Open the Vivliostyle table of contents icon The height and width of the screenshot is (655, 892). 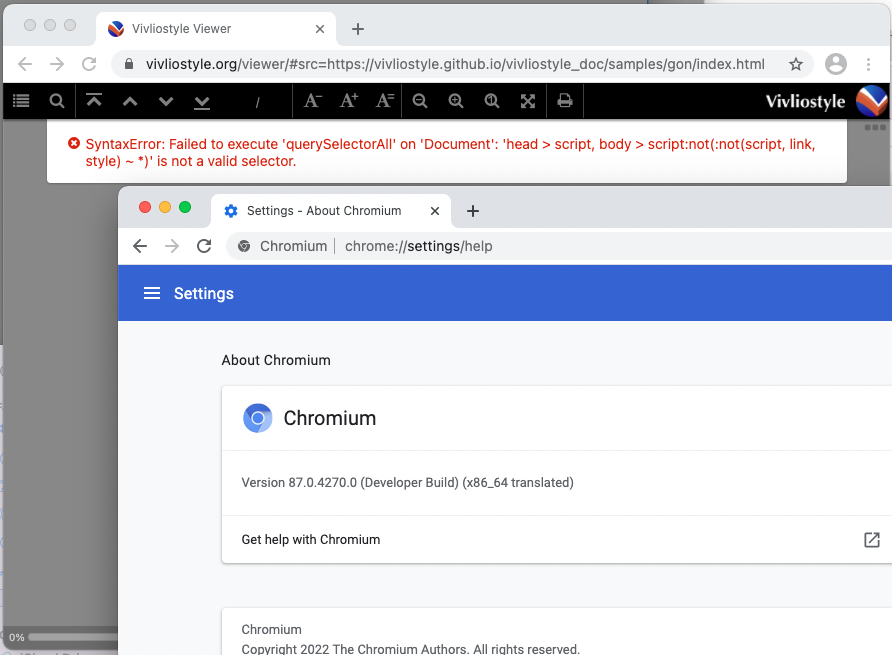click(21, 101)
